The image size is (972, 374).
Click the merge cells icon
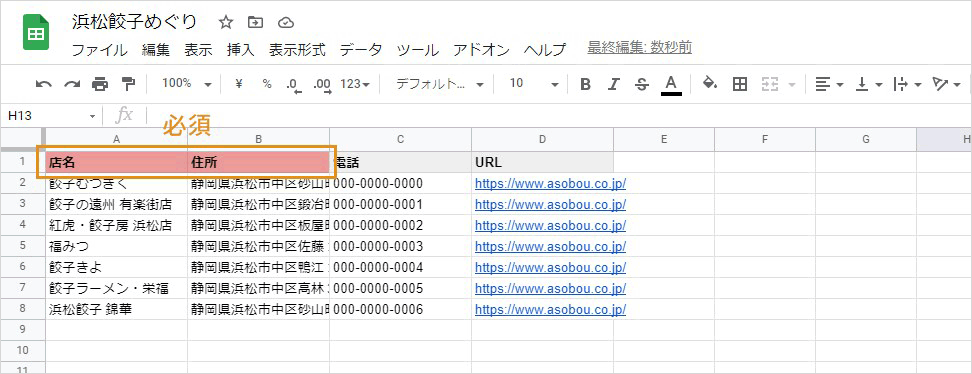click(x=769, y=84)
